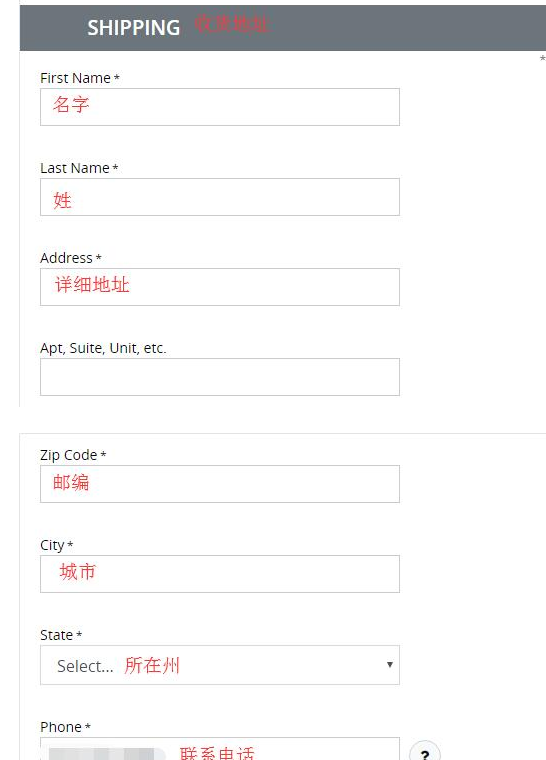Click into the Address text box
546x760 pixels.
pyautogui.click(x=220, y=287)
